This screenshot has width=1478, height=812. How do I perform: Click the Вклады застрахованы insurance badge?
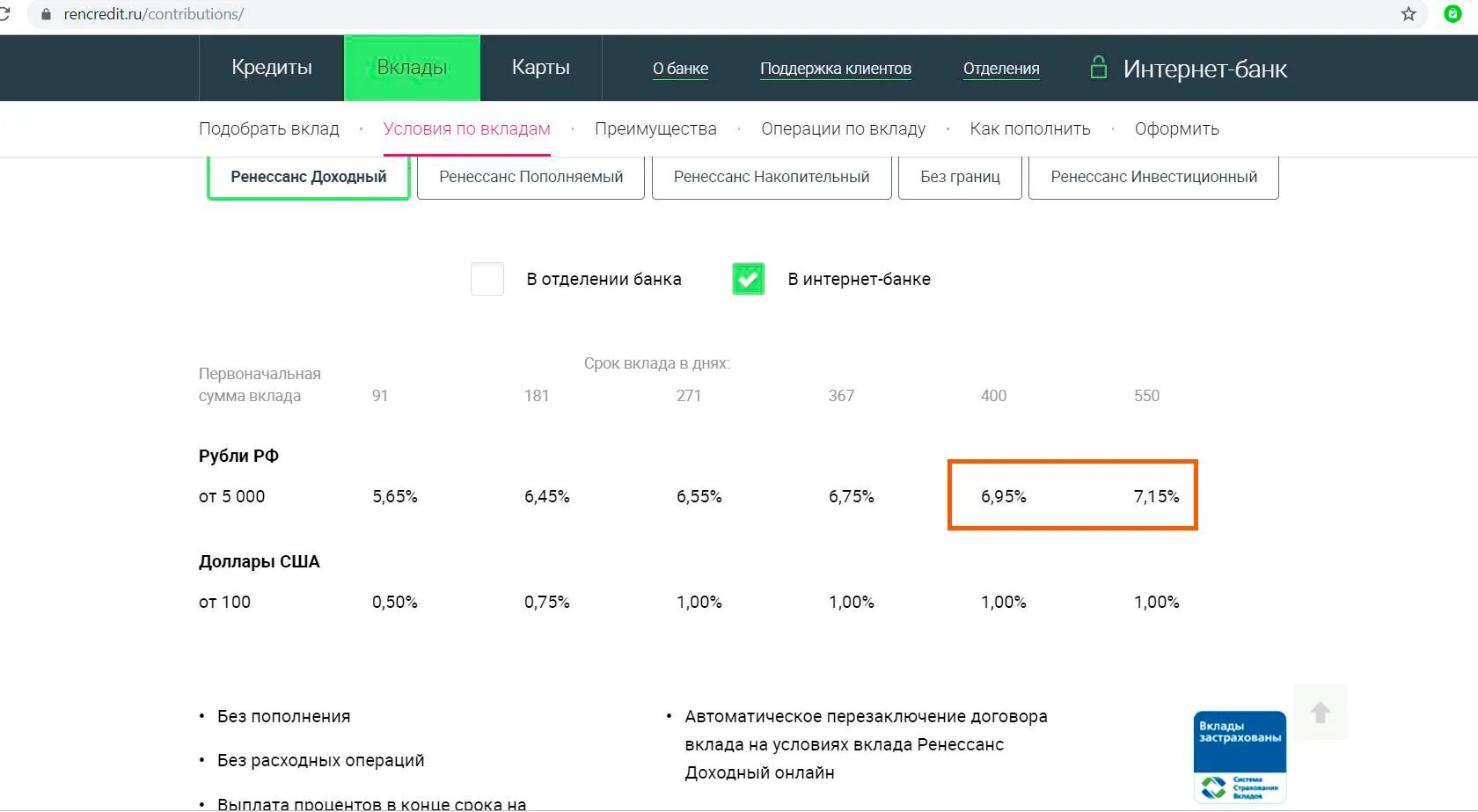tap(1240, 757)
